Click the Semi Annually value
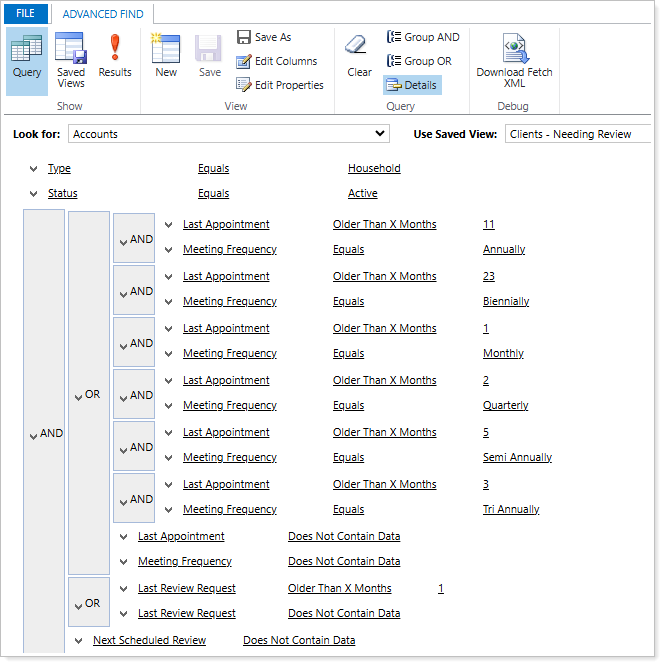 [517, 457]
